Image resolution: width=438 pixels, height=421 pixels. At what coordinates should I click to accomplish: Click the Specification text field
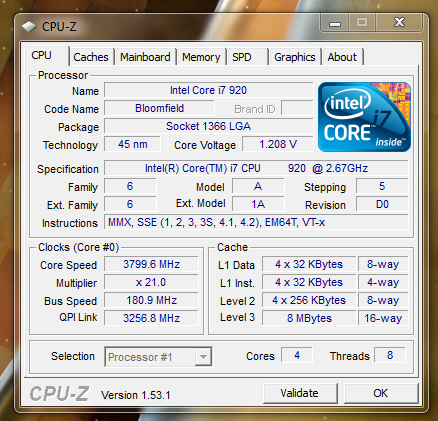click(x=256, y=168)
